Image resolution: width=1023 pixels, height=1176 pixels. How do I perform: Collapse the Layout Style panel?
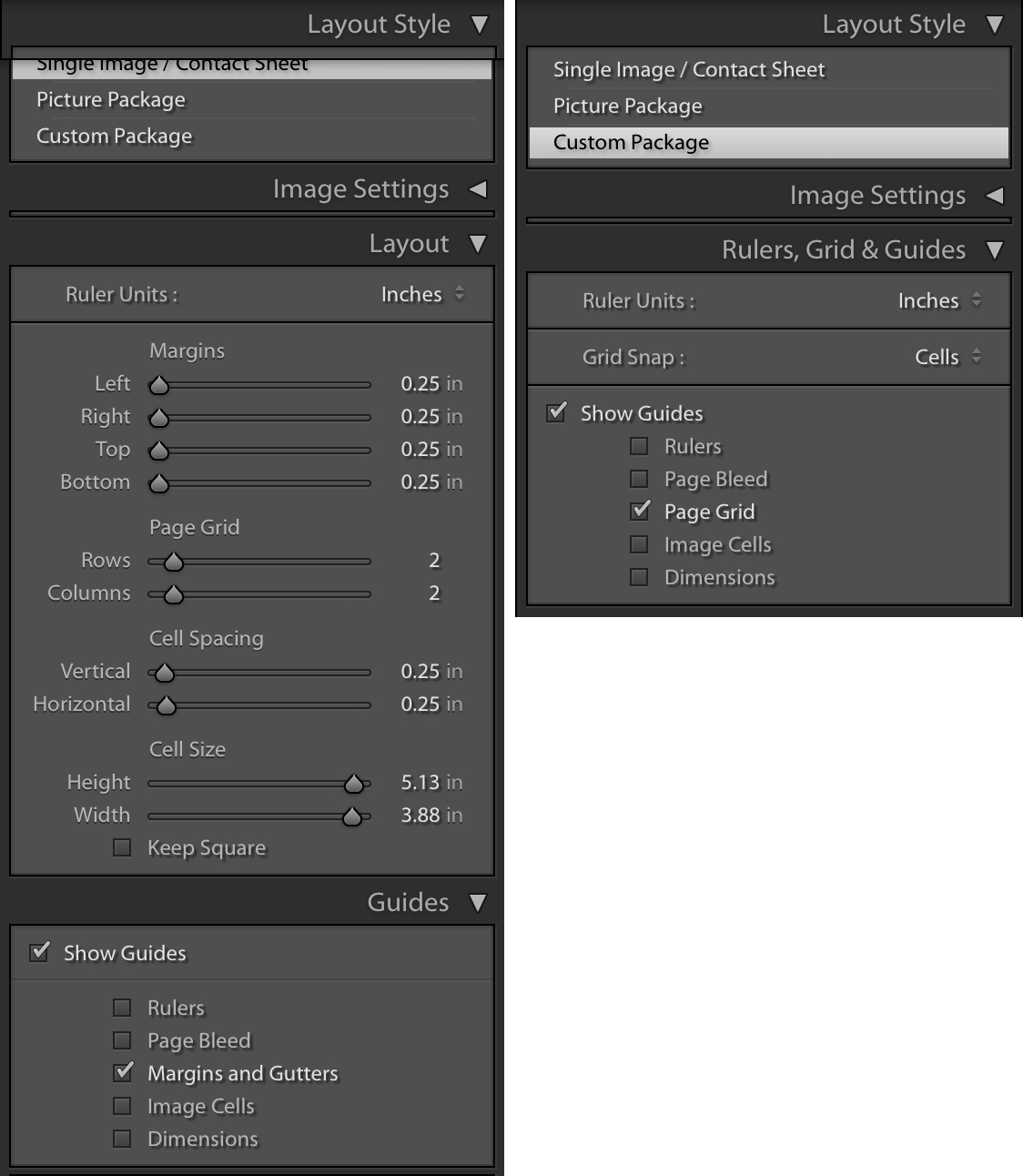(x=481, y=24)
